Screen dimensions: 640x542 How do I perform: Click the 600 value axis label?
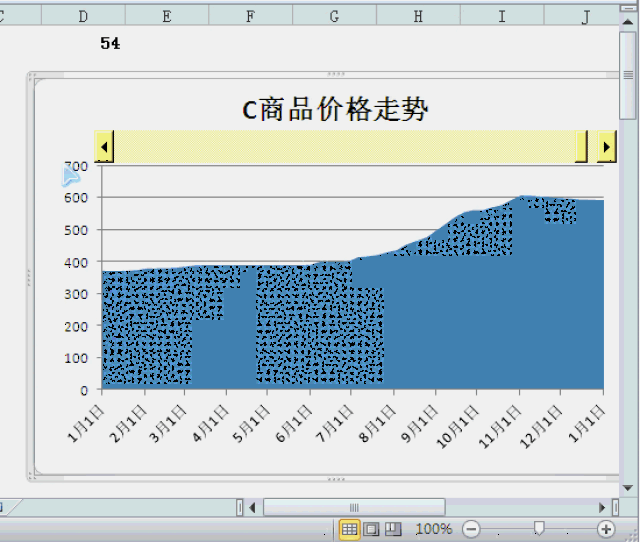tap(76, 198)
